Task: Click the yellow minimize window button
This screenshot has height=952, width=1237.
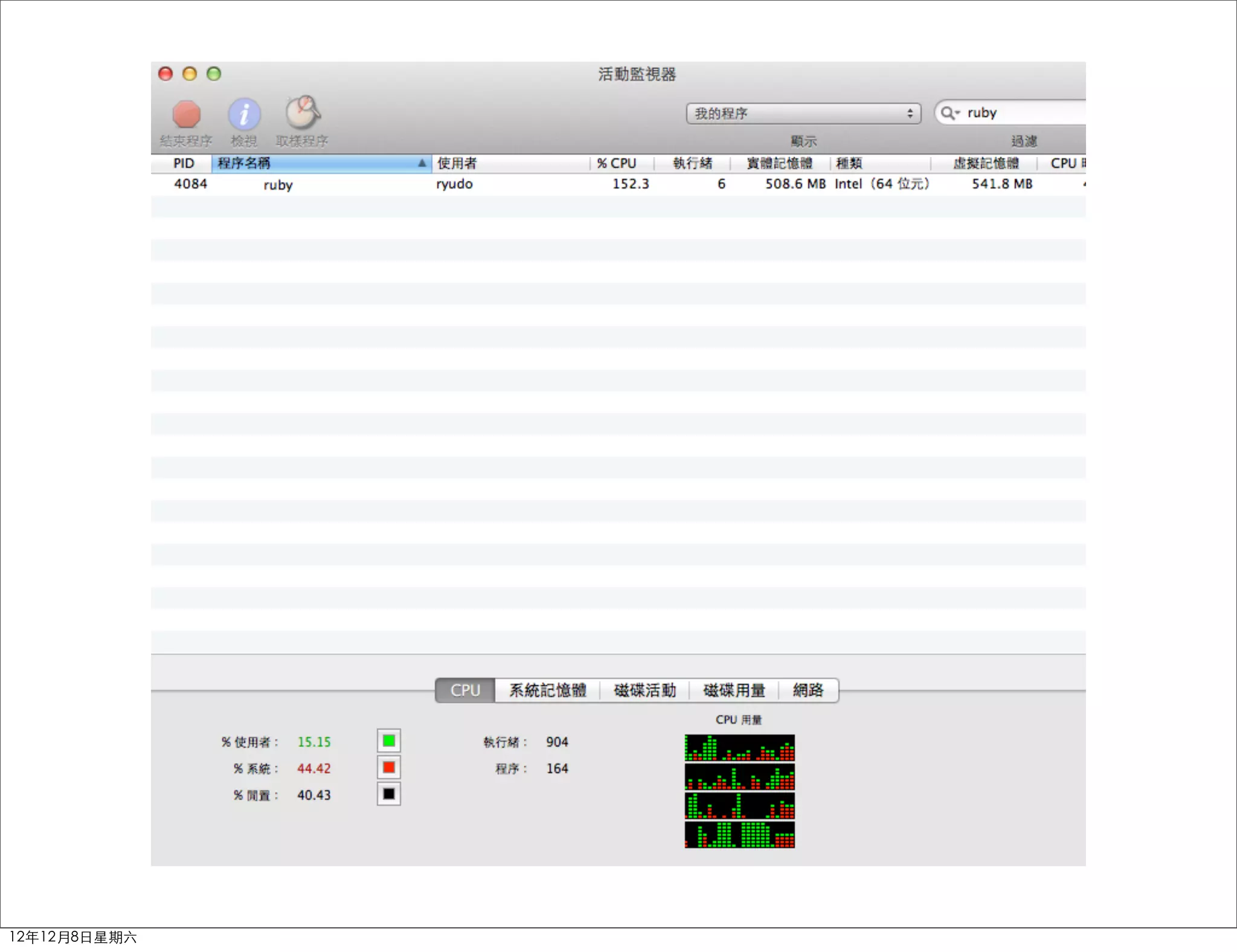Action: [x=190, y=74]
